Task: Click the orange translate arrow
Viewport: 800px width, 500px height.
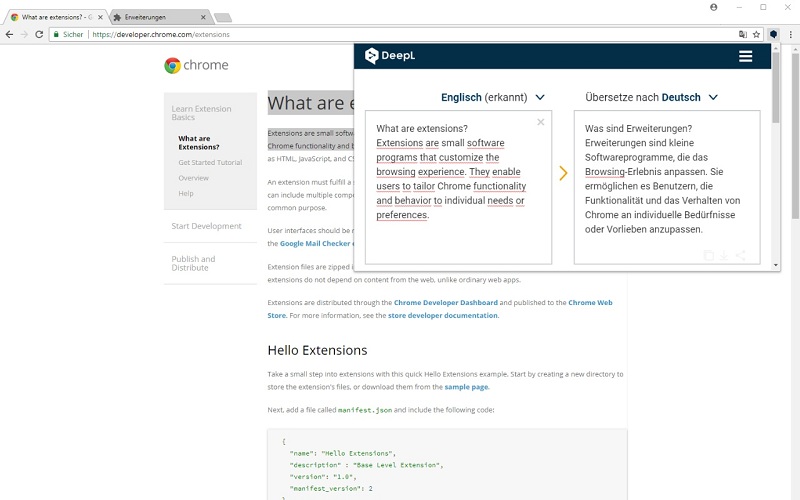Action: pyautogui.click(x=563, y=173)
